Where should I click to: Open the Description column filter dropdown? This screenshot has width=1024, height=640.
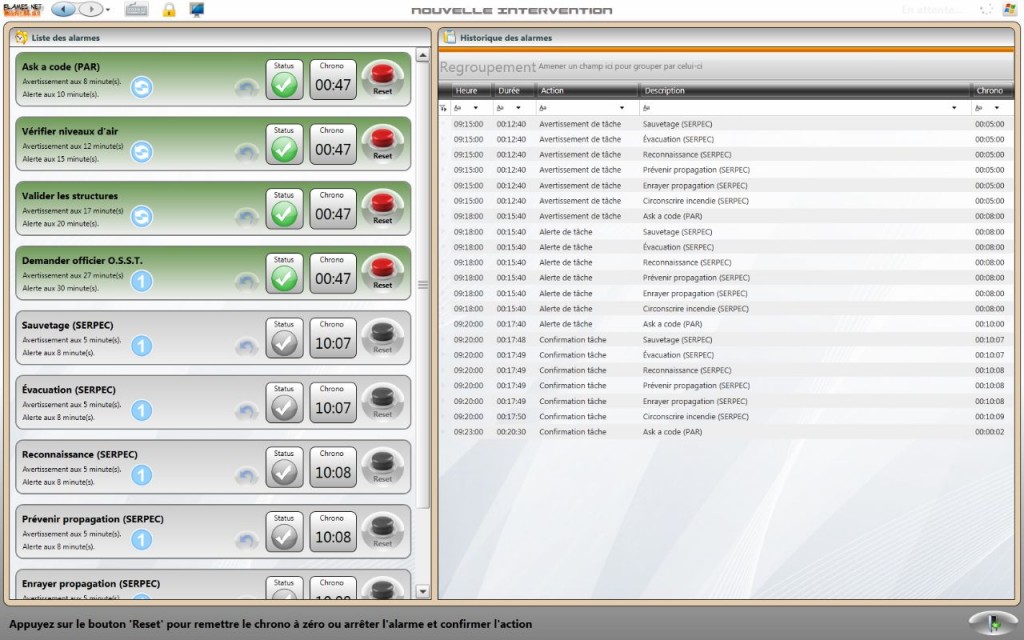coord(953,107)
